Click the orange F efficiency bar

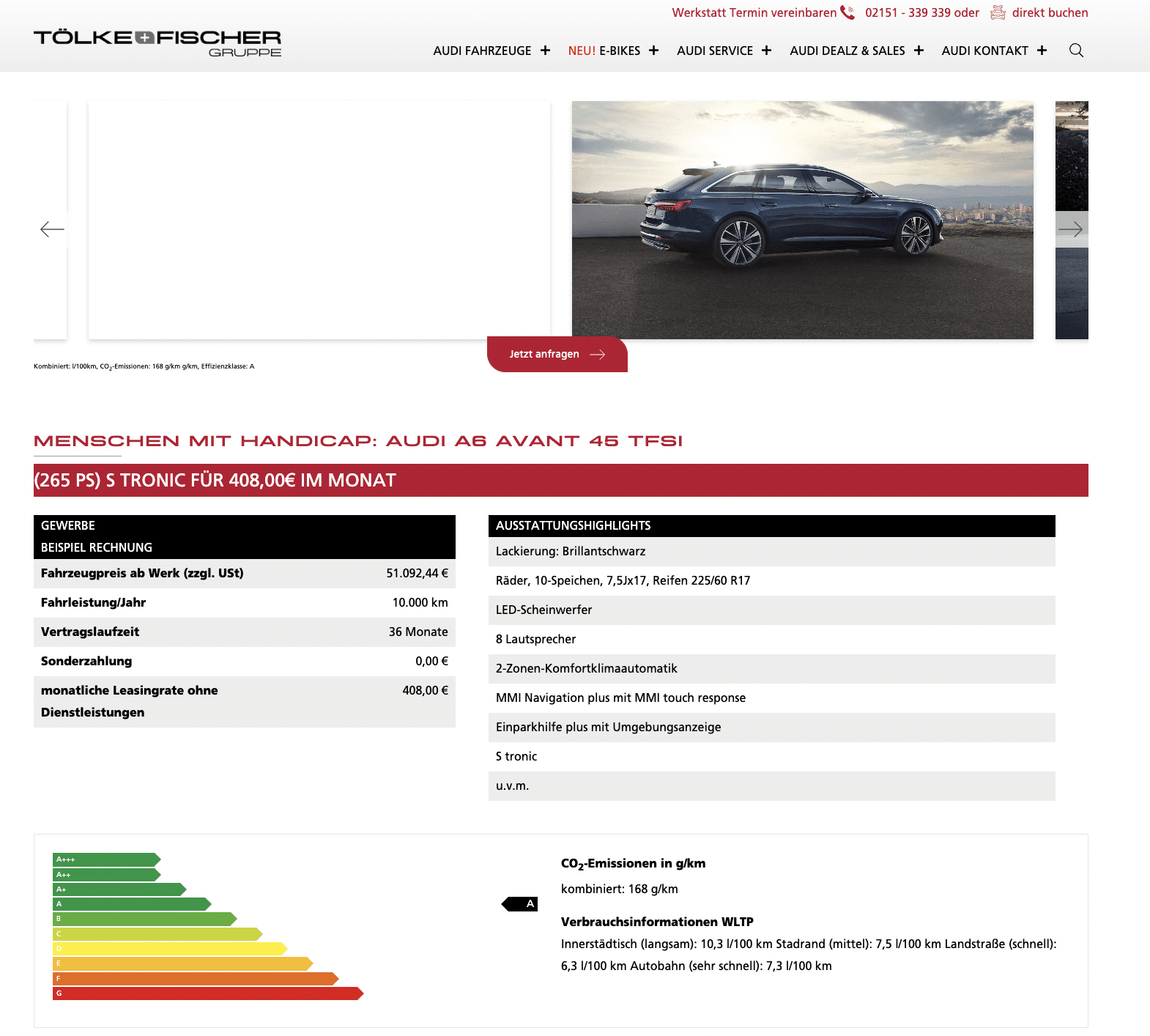click(196, 979)
